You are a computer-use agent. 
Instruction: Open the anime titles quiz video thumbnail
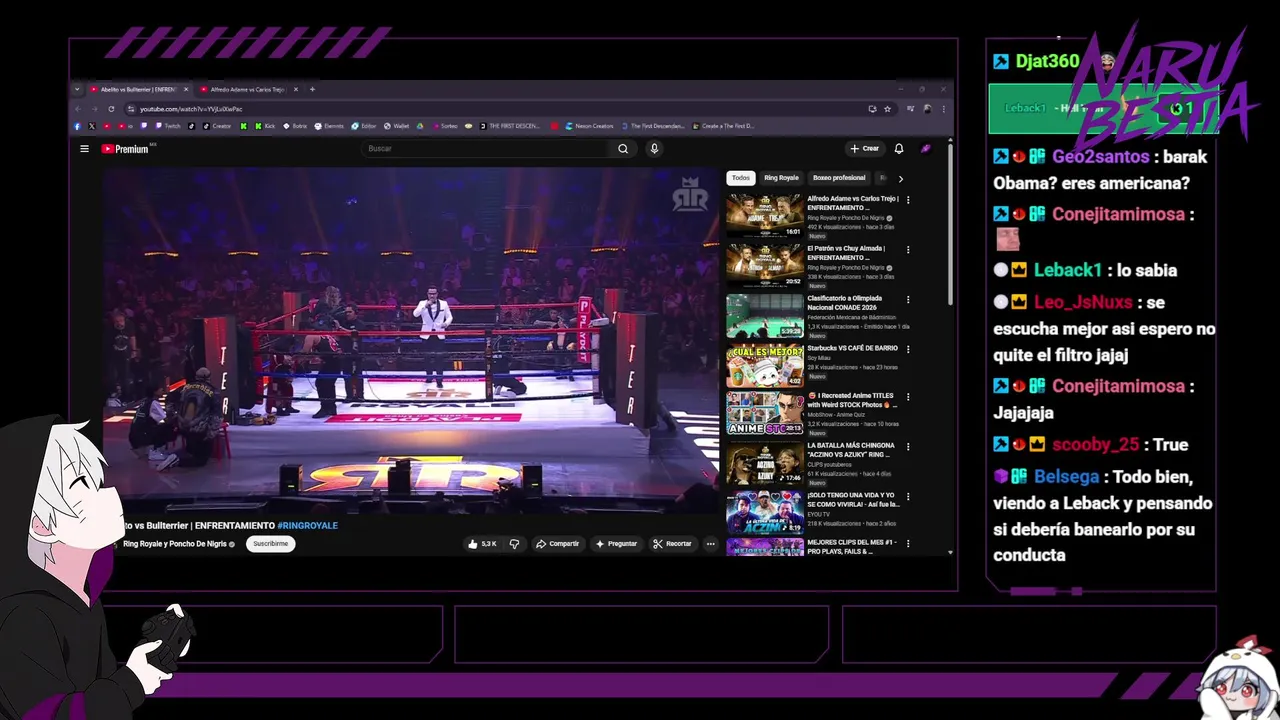click(765, 413)
